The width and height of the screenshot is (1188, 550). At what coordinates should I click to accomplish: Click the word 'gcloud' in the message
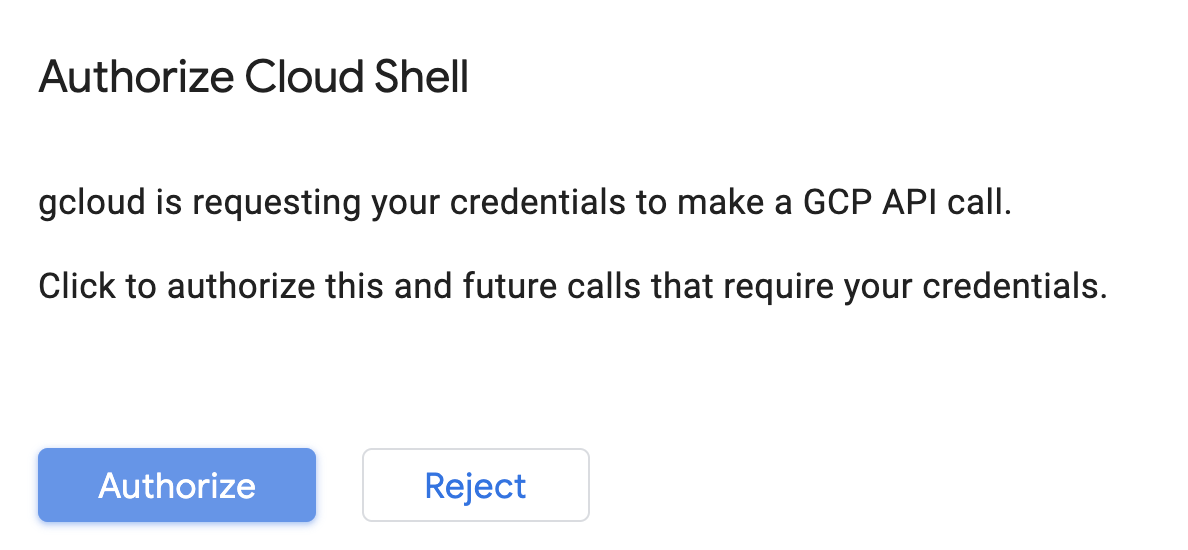91,203
